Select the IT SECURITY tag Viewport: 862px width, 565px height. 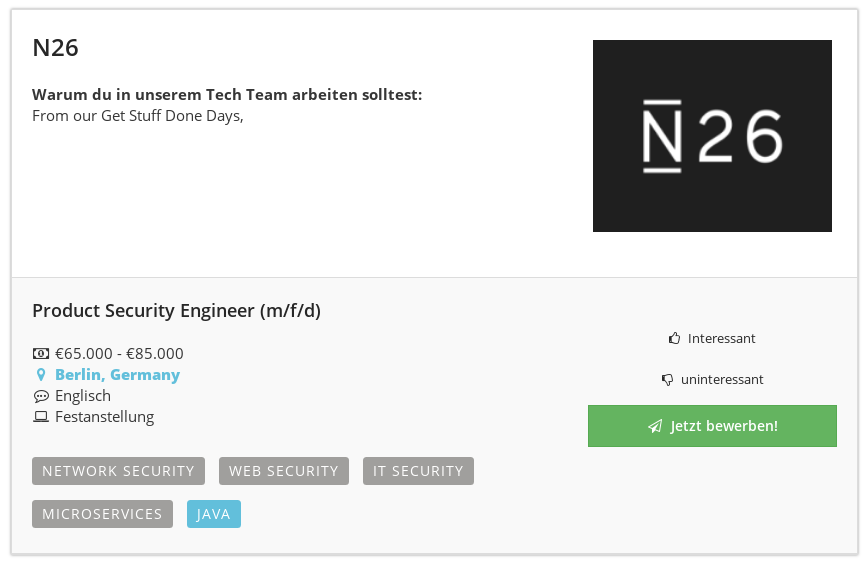click(418, 471)
